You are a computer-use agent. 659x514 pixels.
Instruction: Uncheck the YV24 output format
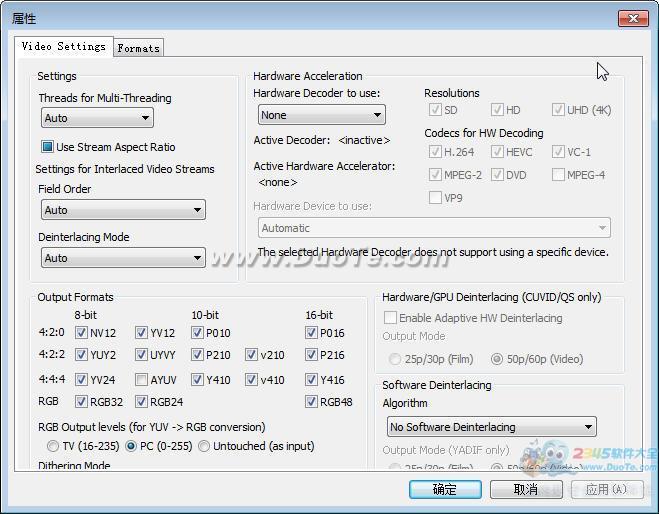point(81,380)
